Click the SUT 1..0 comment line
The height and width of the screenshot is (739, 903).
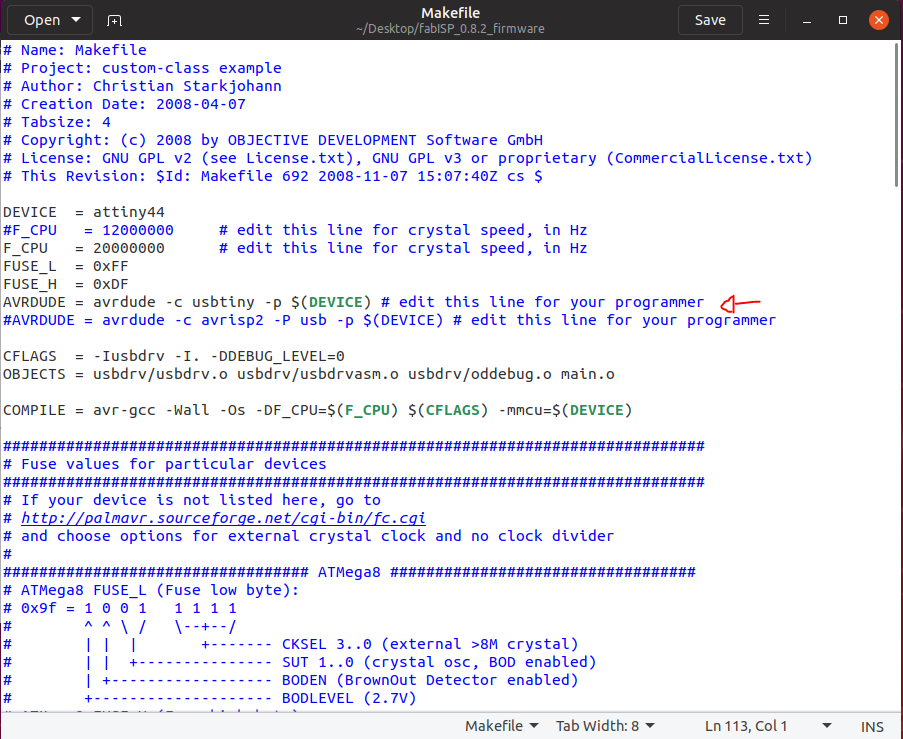point(299,662)
